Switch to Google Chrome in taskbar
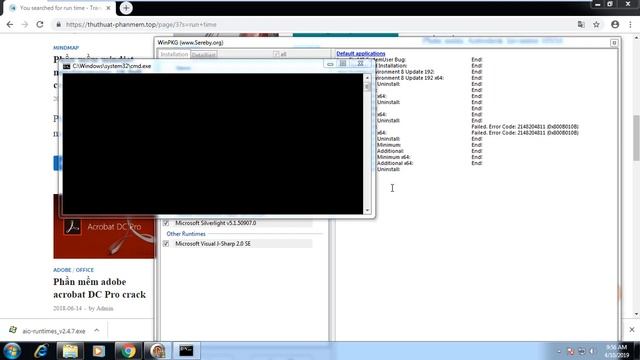 [128, 351]
